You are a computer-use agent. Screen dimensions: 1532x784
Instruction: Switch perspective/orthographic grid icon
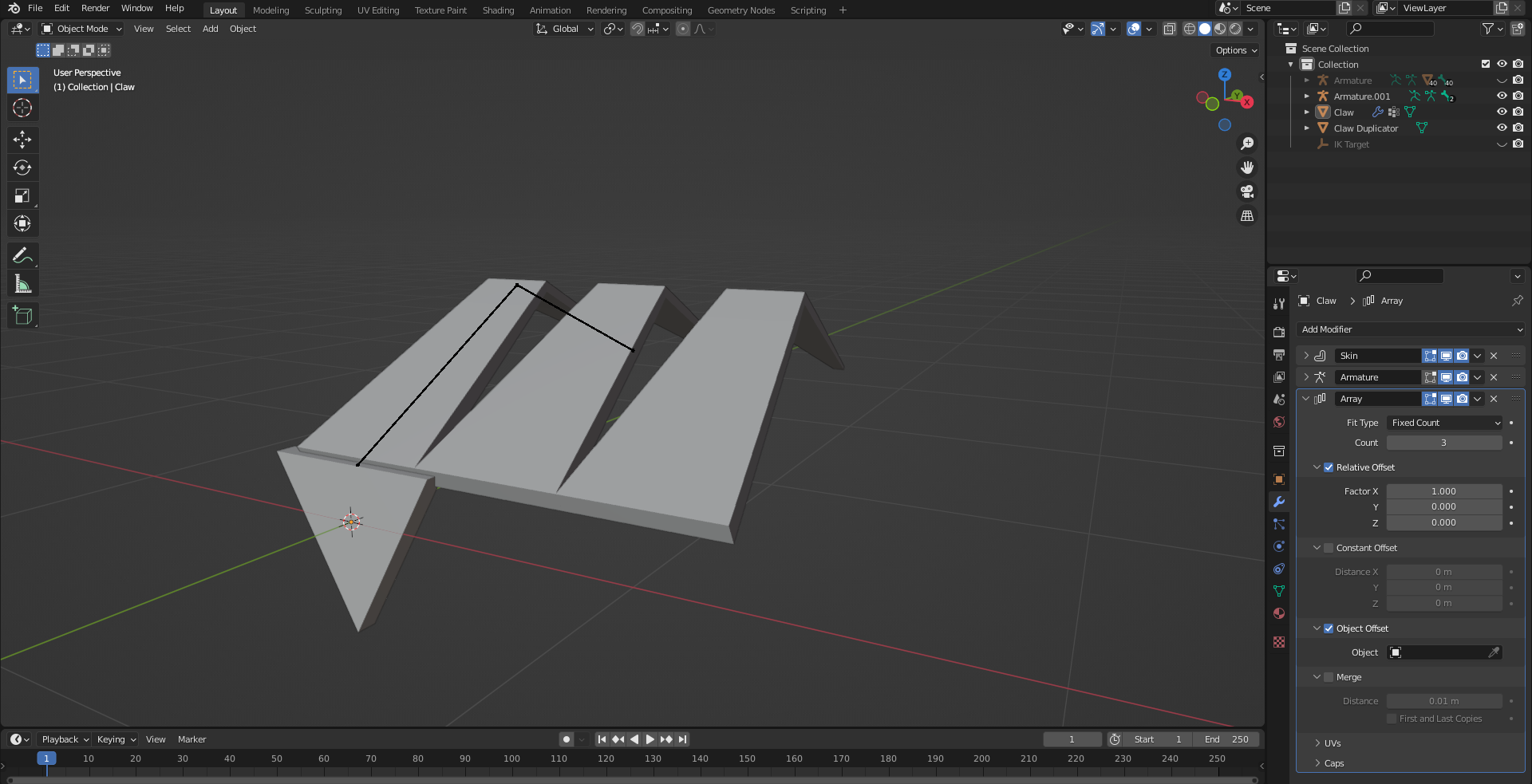pyautogui.click(x=1247, y=215)
